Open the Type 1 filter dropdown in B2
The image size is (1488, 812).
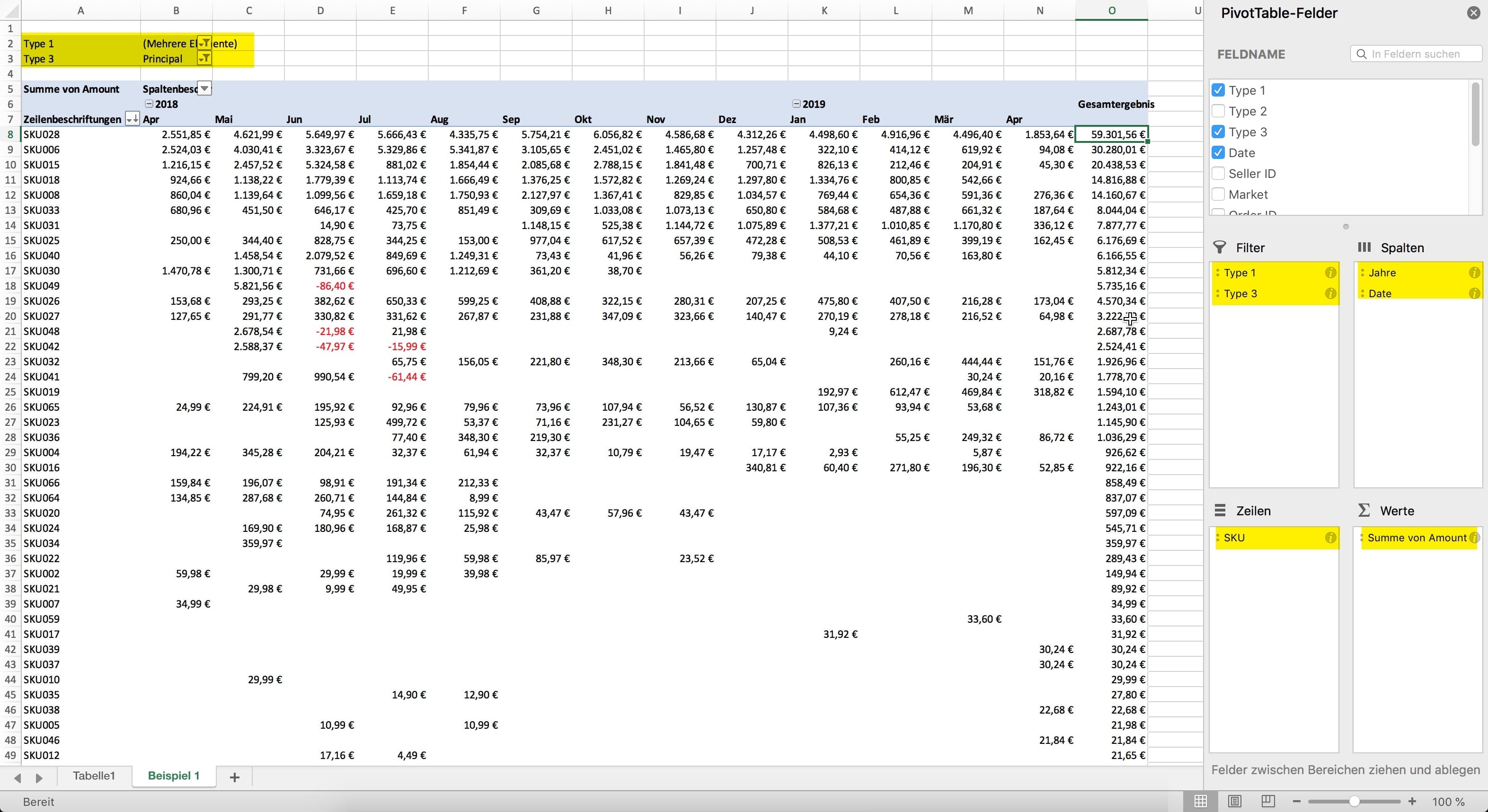pyautogui.click(x=204, y=44)
